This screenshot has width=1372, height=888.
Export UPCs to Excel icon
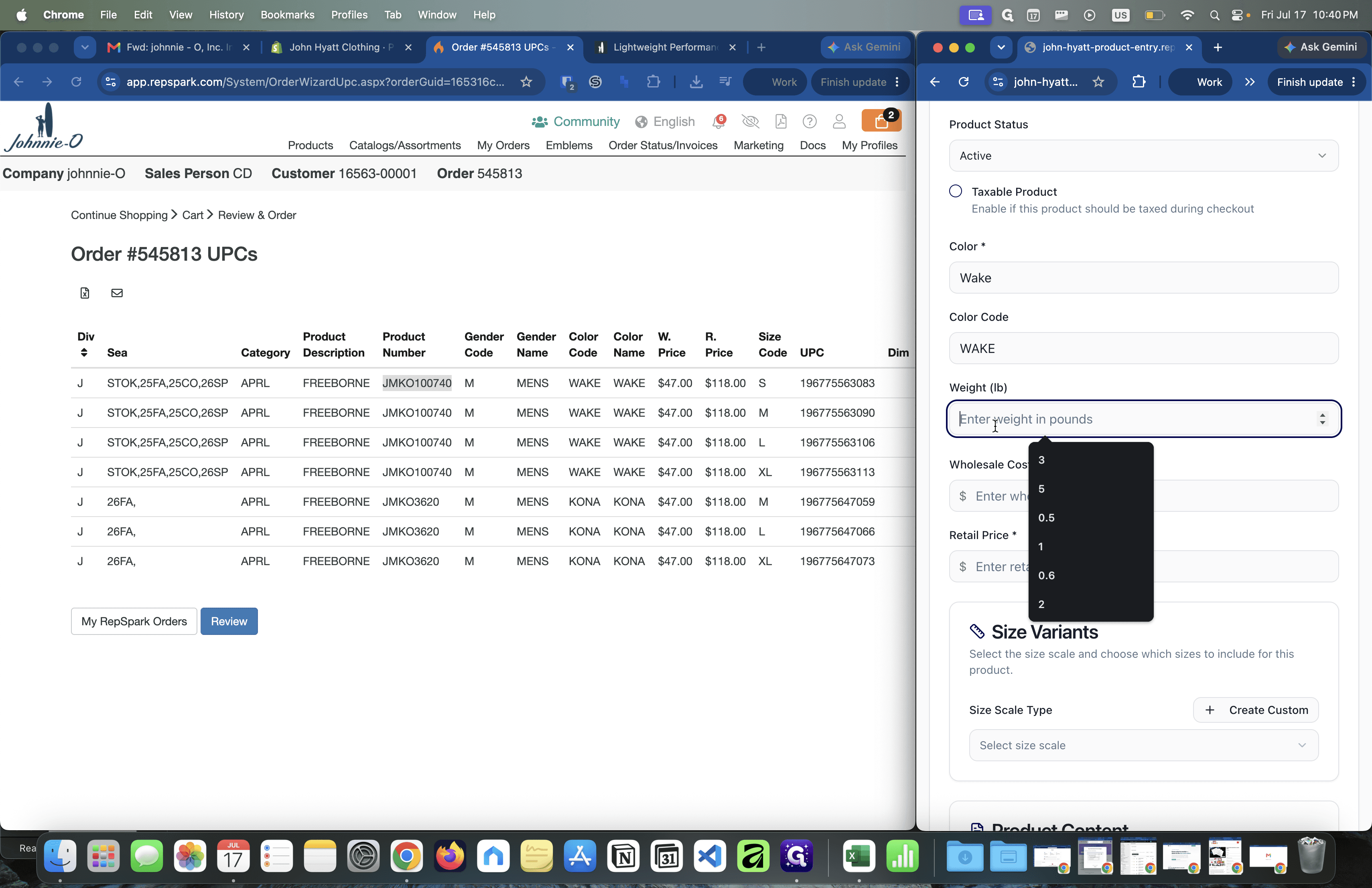tap(85, 293)
